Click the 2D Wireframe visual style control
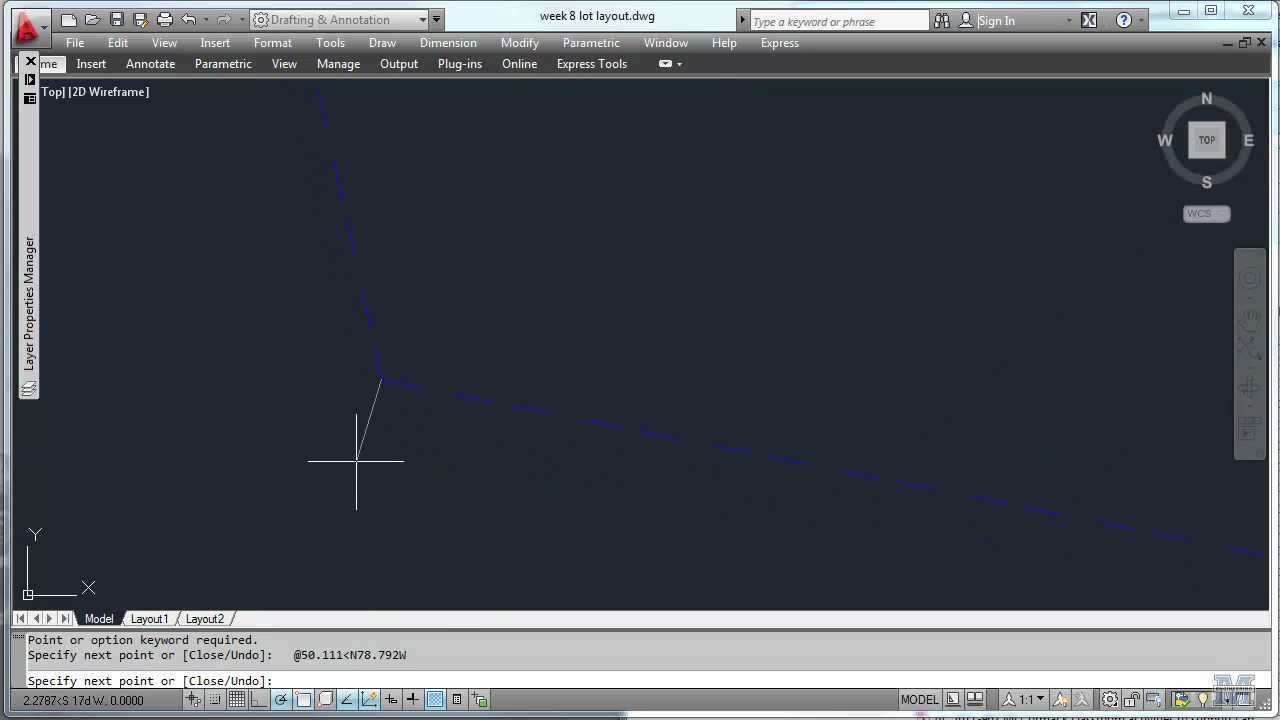 click(109, 92)
